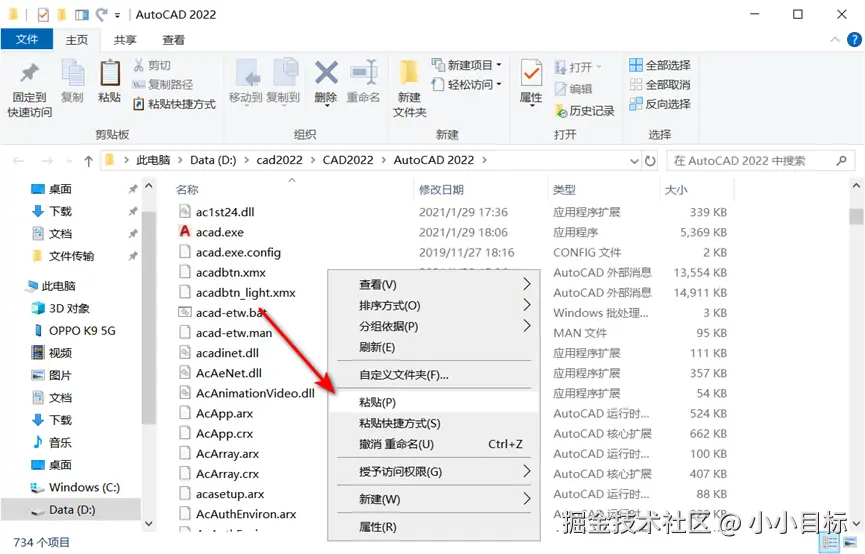Click Data (D:) in the address breadcrumb
This screenshot has width=865, height=554.
point(213,161)
